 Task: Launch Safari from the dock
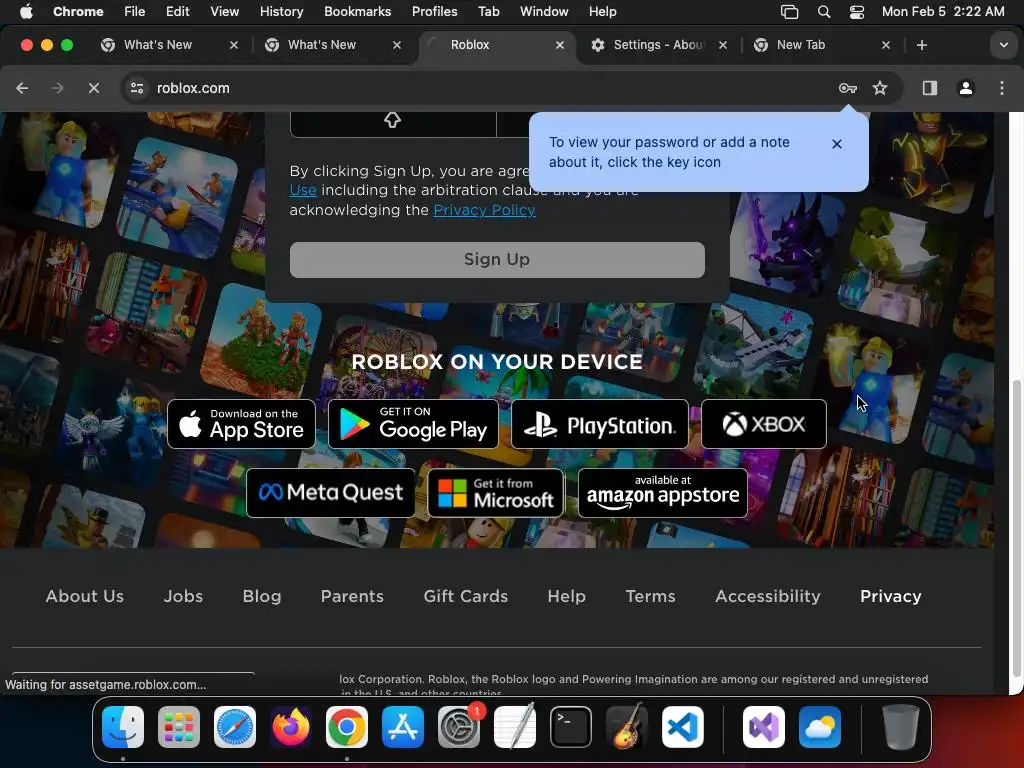coord(234,728)
